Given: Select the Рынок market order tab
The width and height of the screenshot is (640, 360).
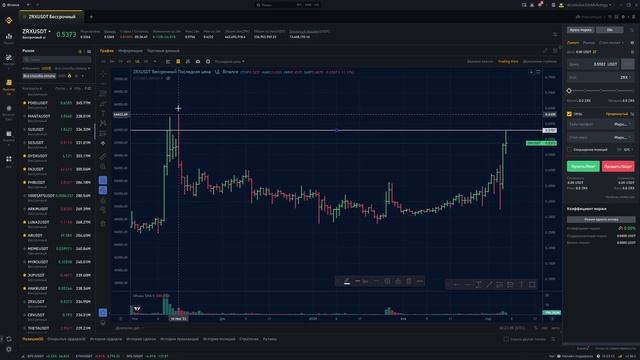Looking at the screenshot, I should click(x=589, y=42).
